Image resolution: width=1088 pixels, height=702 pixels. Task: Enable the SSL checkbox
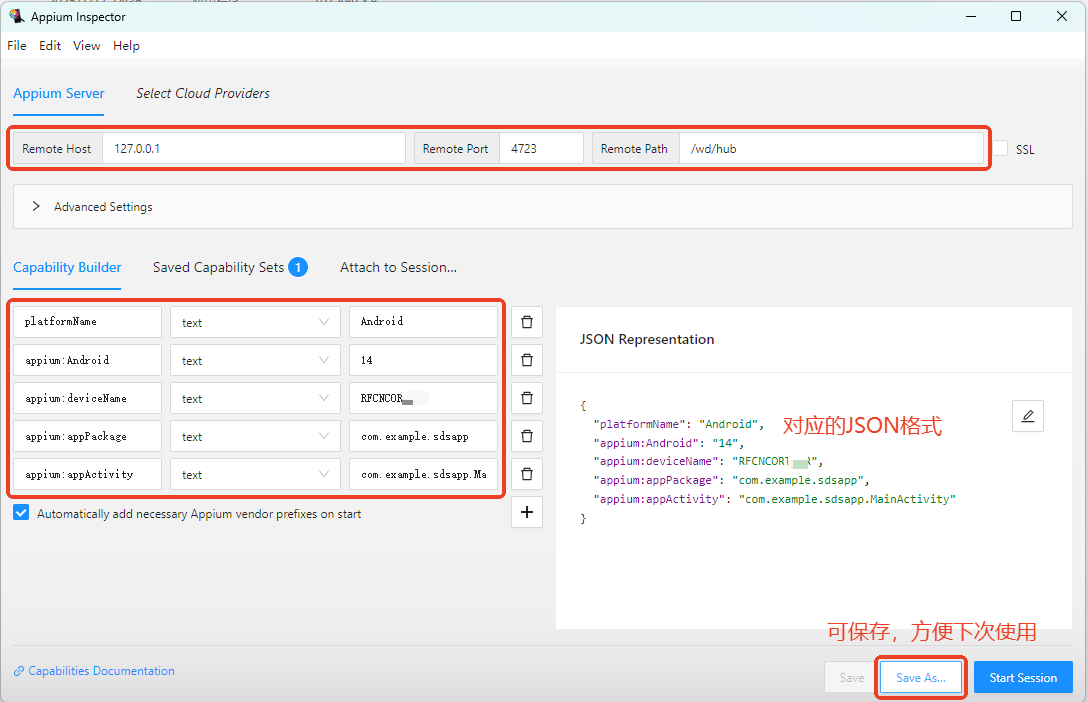[1000, 148]
